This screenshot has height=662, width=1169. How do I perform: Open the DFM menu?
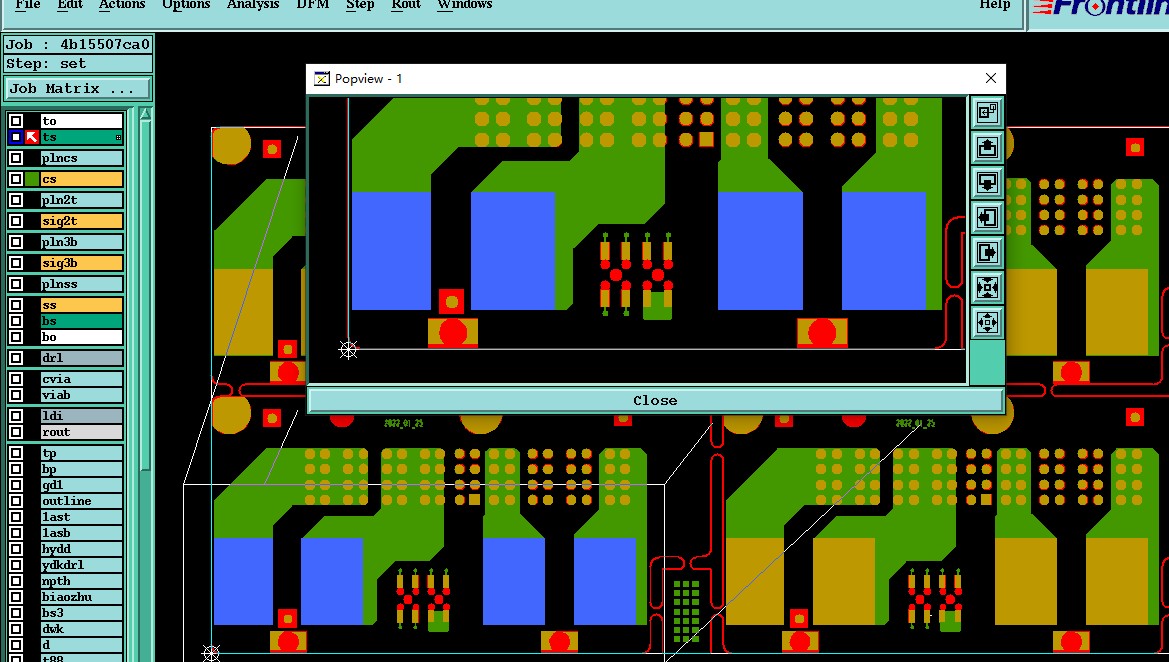coord(312,4)
